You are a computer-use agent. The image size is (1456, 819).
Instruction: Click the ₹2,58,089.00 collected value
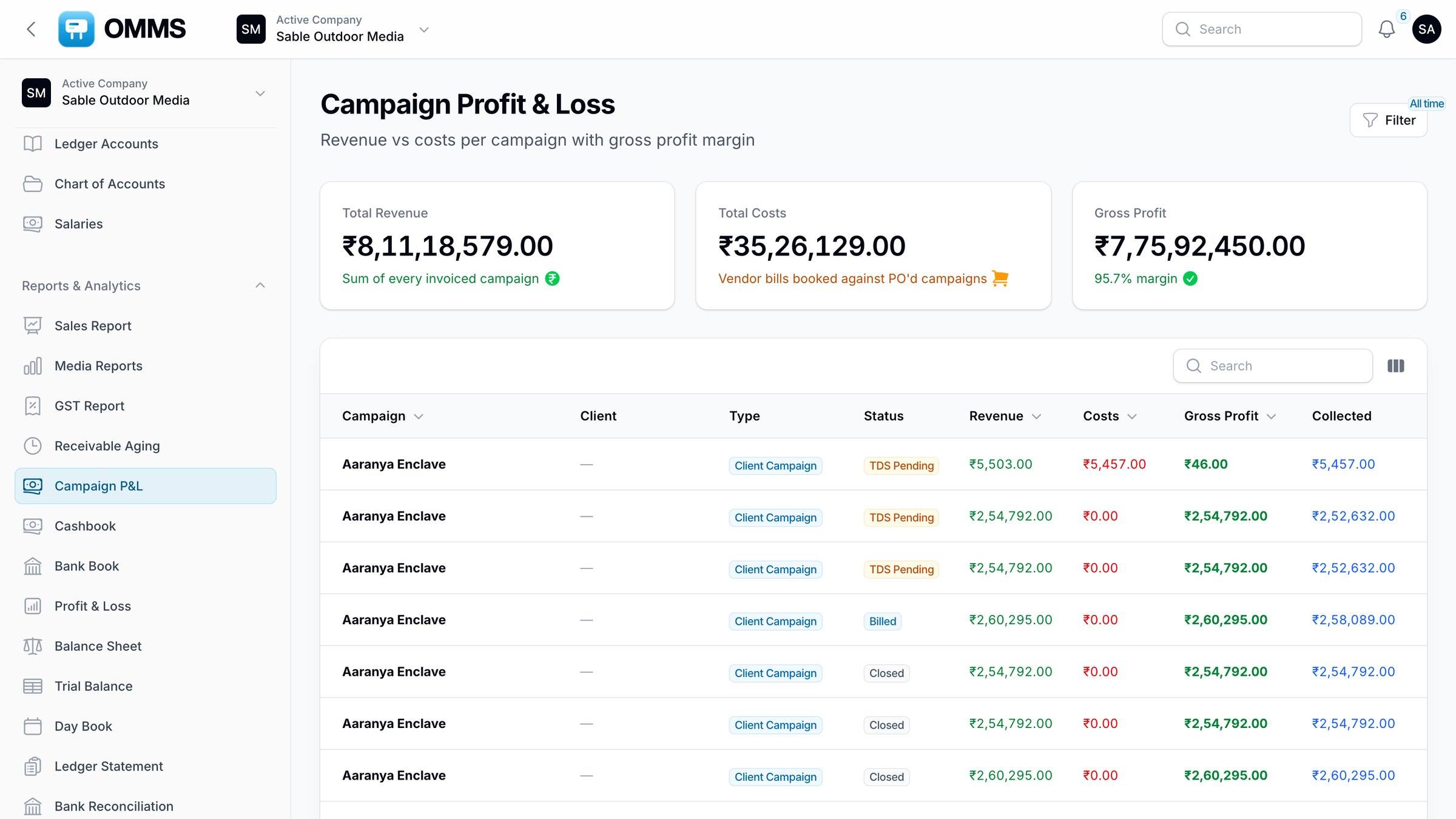1353,620
